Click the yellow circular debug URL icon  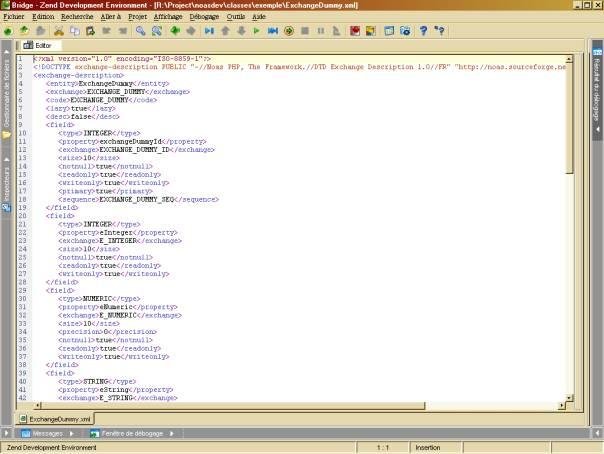point(289,31)
